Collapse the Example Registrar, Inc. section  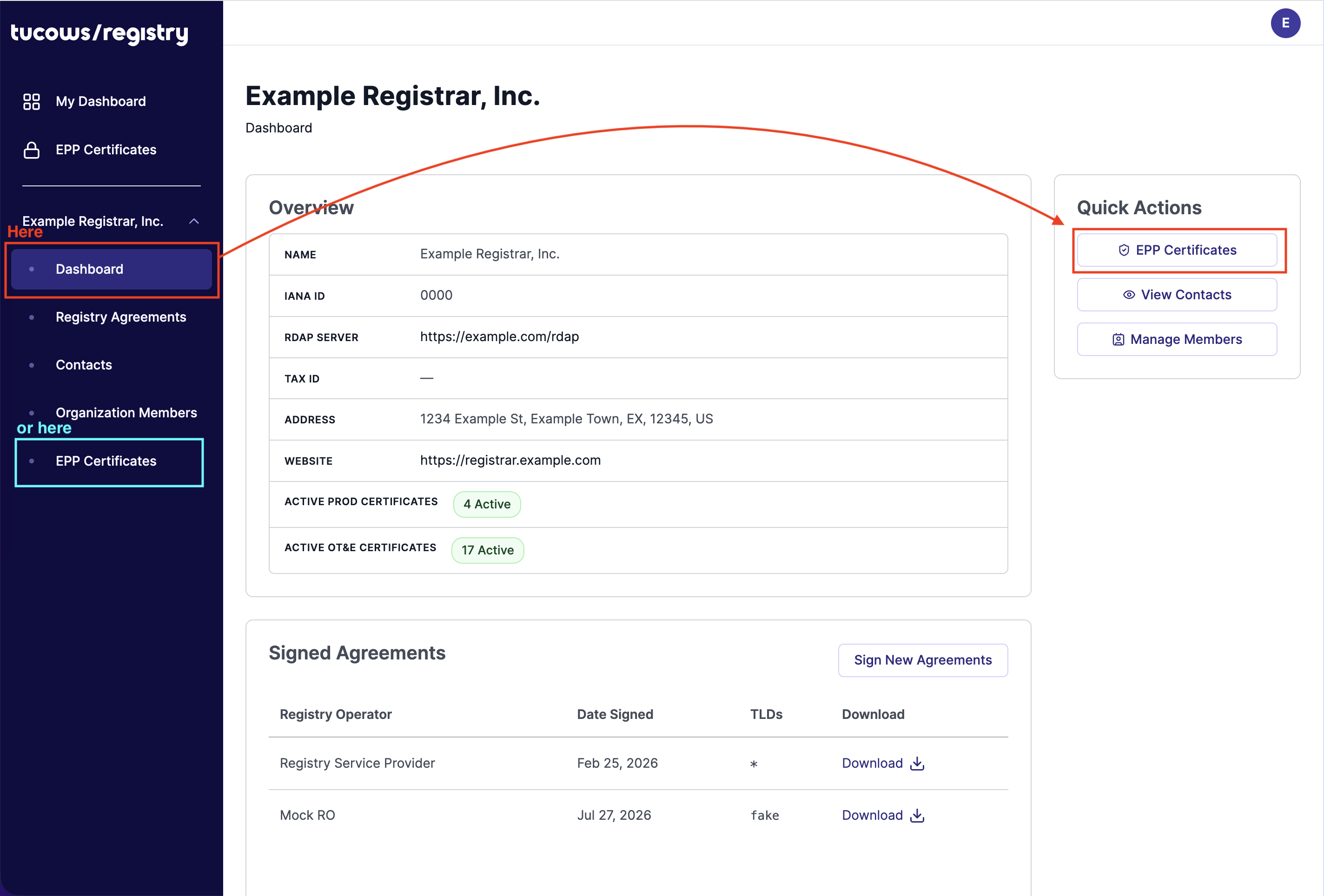(194, 221)
